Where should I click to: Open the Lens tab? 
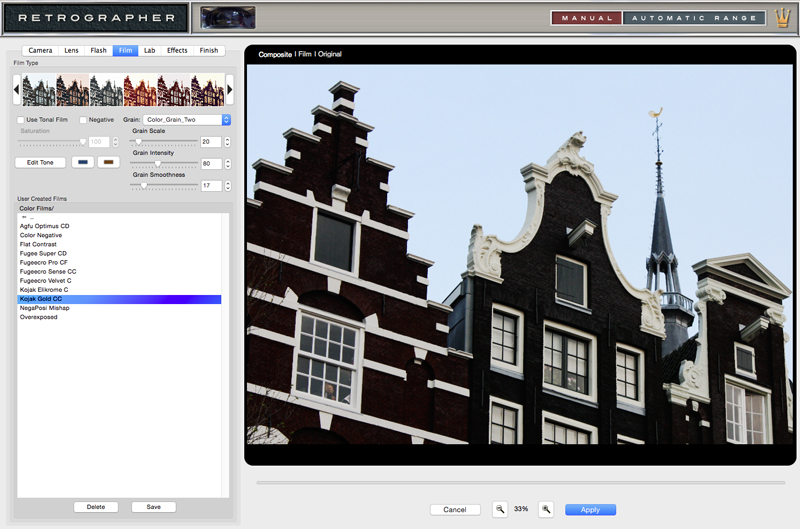coord(71,50)
